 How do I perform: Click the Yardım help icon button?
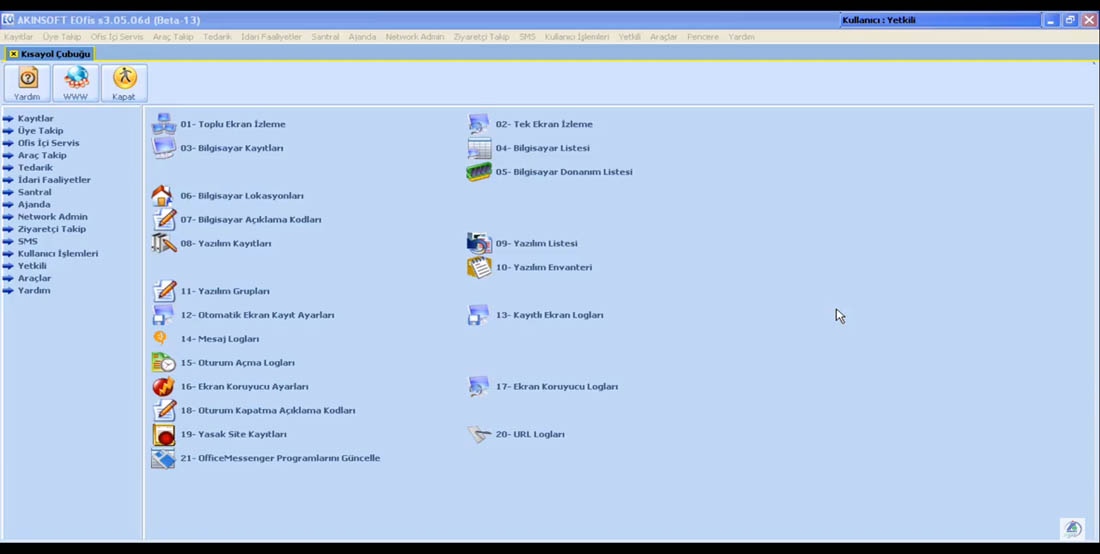[27, 83]
